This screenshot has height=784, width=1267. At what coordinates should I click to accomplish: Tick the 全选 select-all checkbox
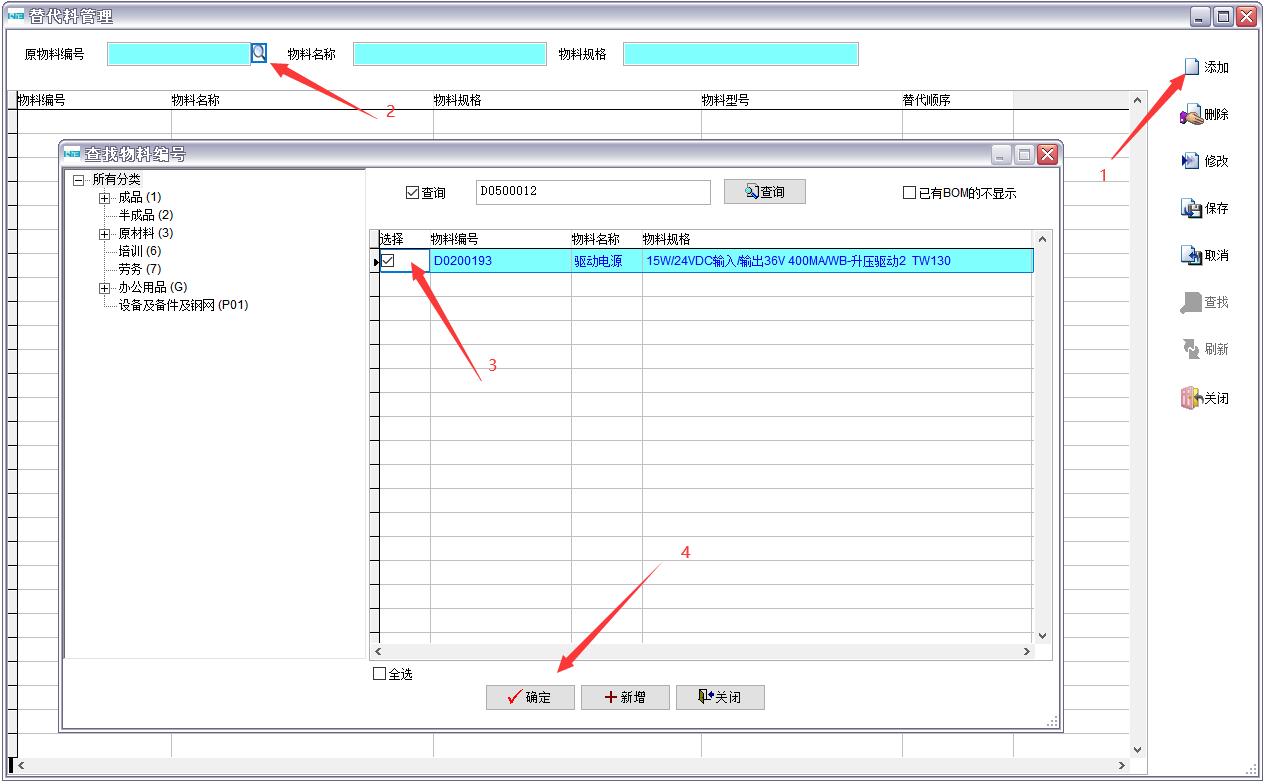click(x=379, y=674)
